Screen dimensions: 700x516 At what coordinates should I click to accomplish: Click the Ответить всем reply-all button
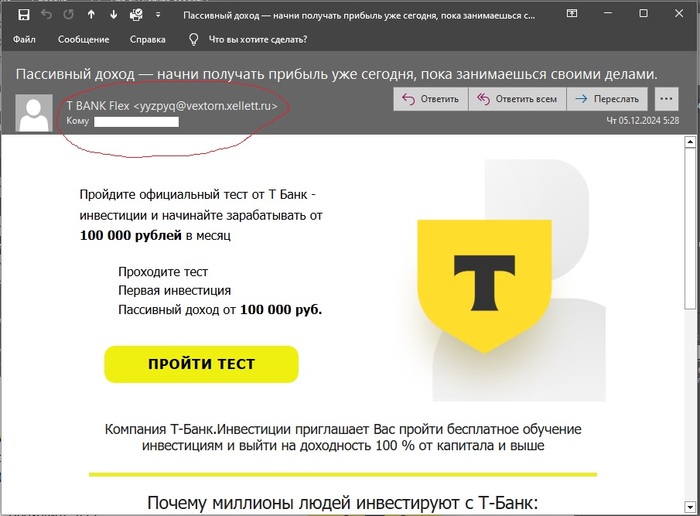(515, 99)
